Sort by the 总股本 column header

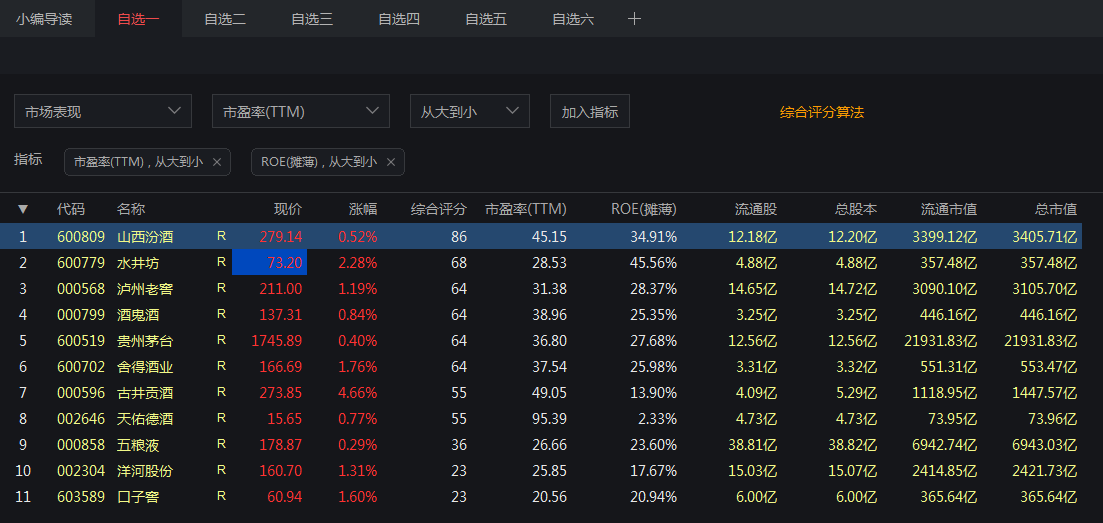[x=856, y=209]
